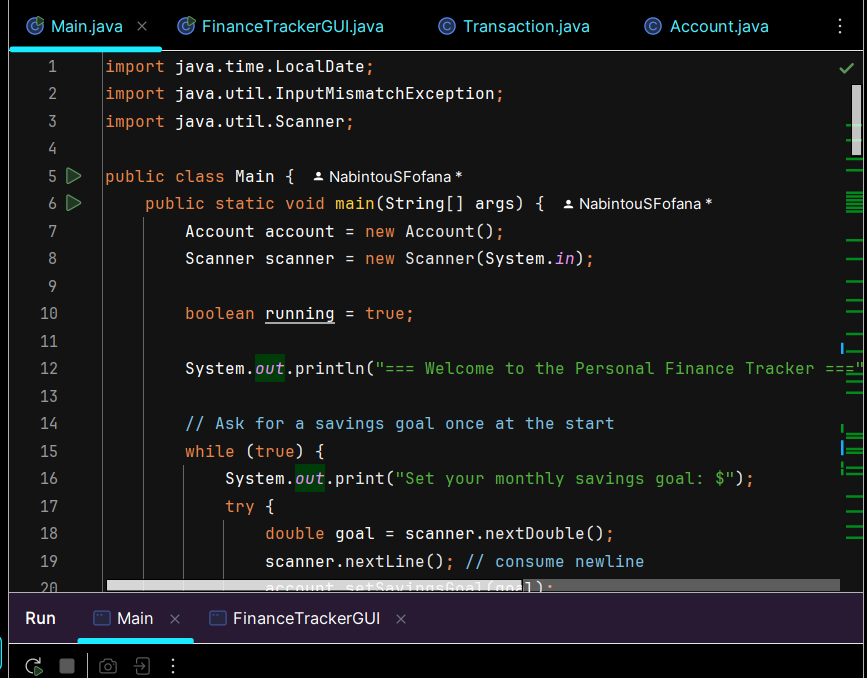Open the editor tabs options menu
The image size is (867, 678).
(x=839, y=26)
